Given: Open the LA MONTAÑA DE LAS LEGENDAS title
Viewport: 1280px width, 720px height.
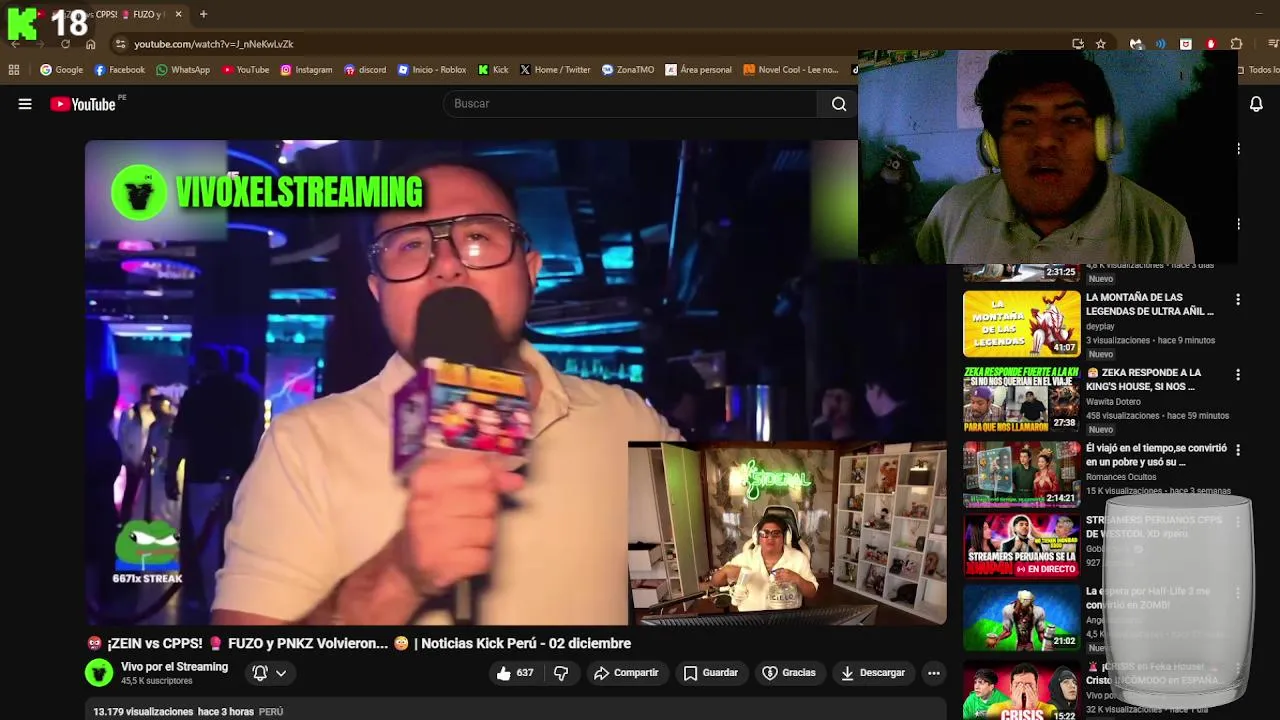Looking at the screenshot, I should [x=1149, y=304].
